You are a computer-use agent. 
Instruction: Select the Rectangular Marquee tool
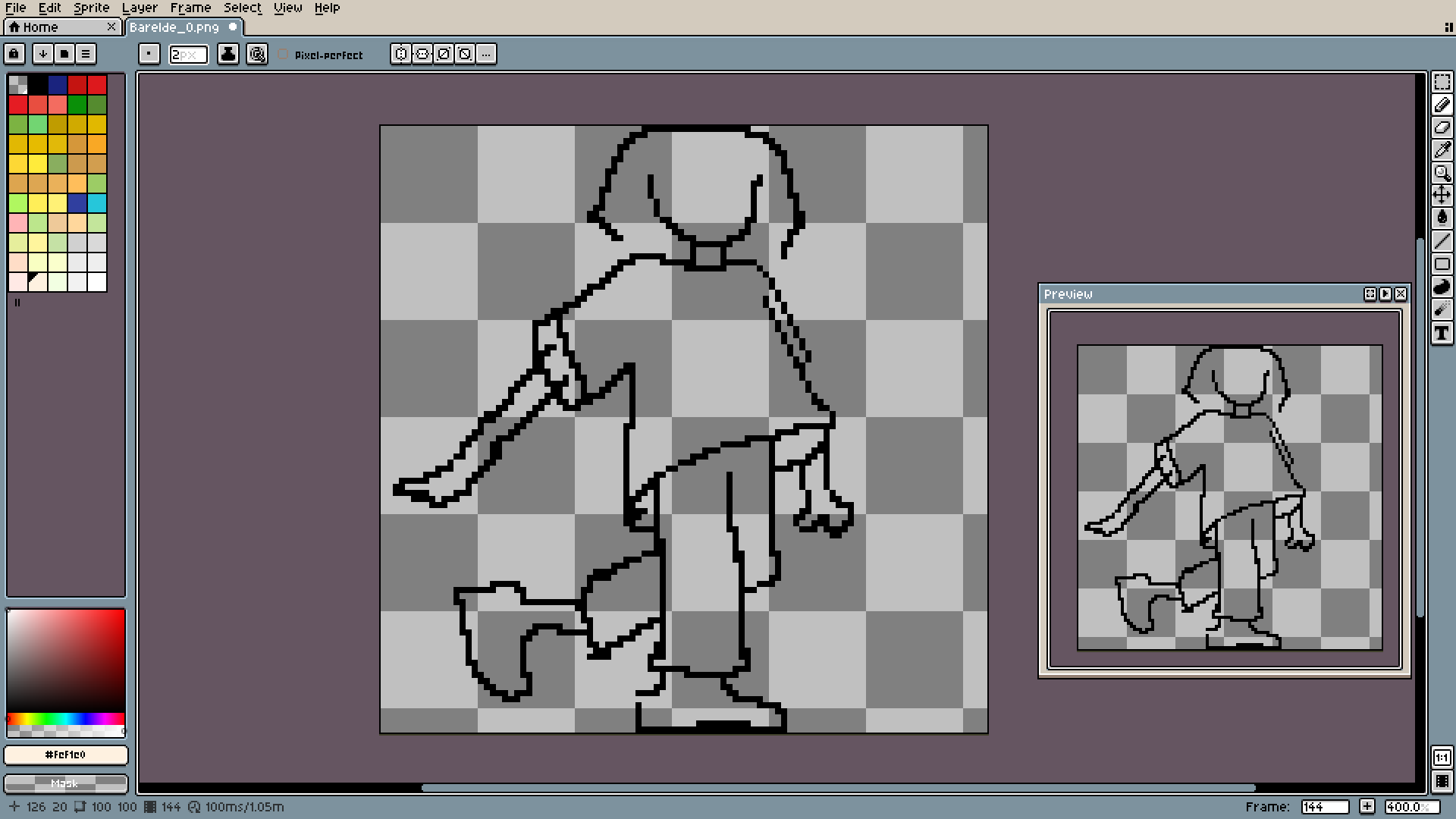[x=1442, y=82]
